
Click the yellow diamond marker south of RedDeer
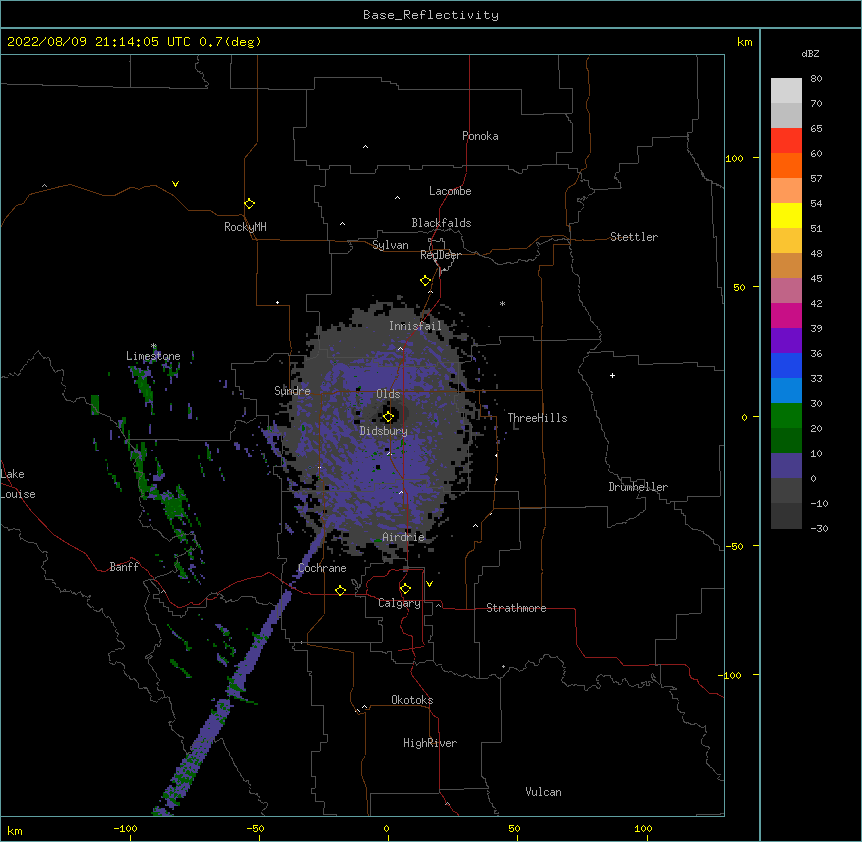[x=426, y=281]
